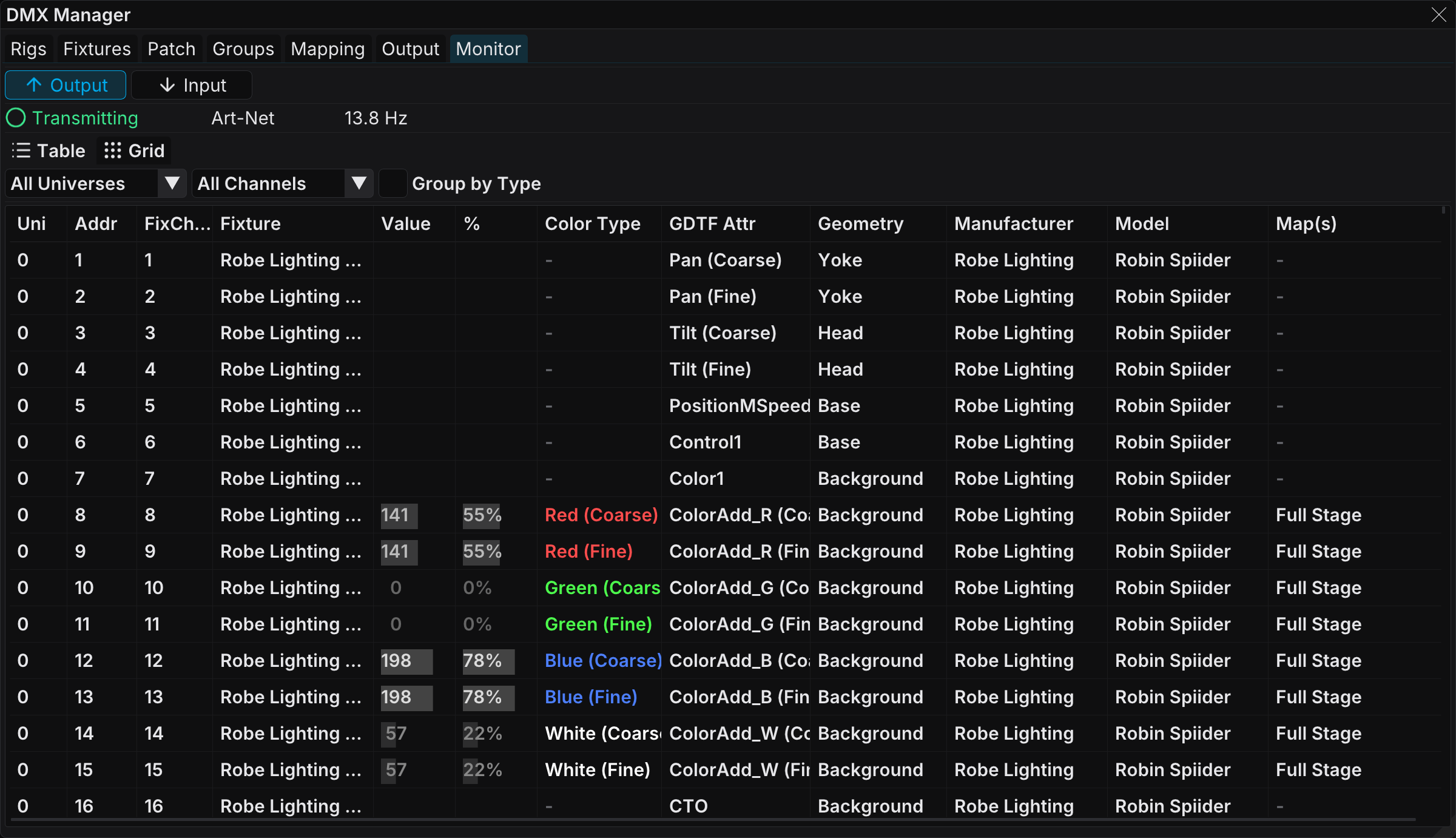
Task: Click Full Stage map in White (Coars row
Action: tap(1318, 733)
